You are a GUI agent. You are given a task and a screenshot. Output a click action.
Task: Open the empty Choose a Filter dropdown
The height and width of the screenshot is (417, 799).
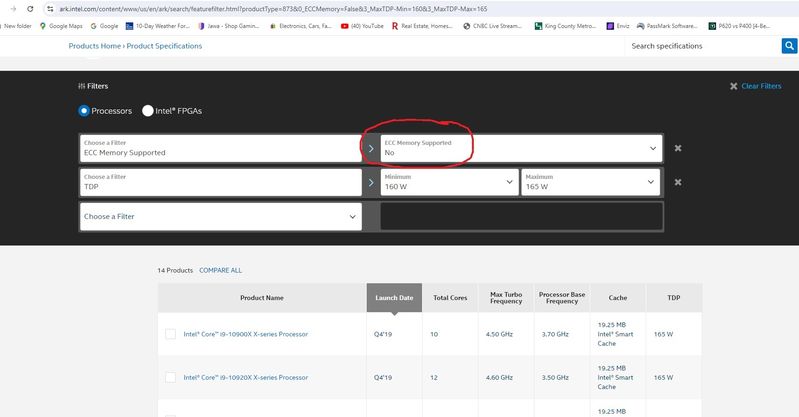pos(221,217)
